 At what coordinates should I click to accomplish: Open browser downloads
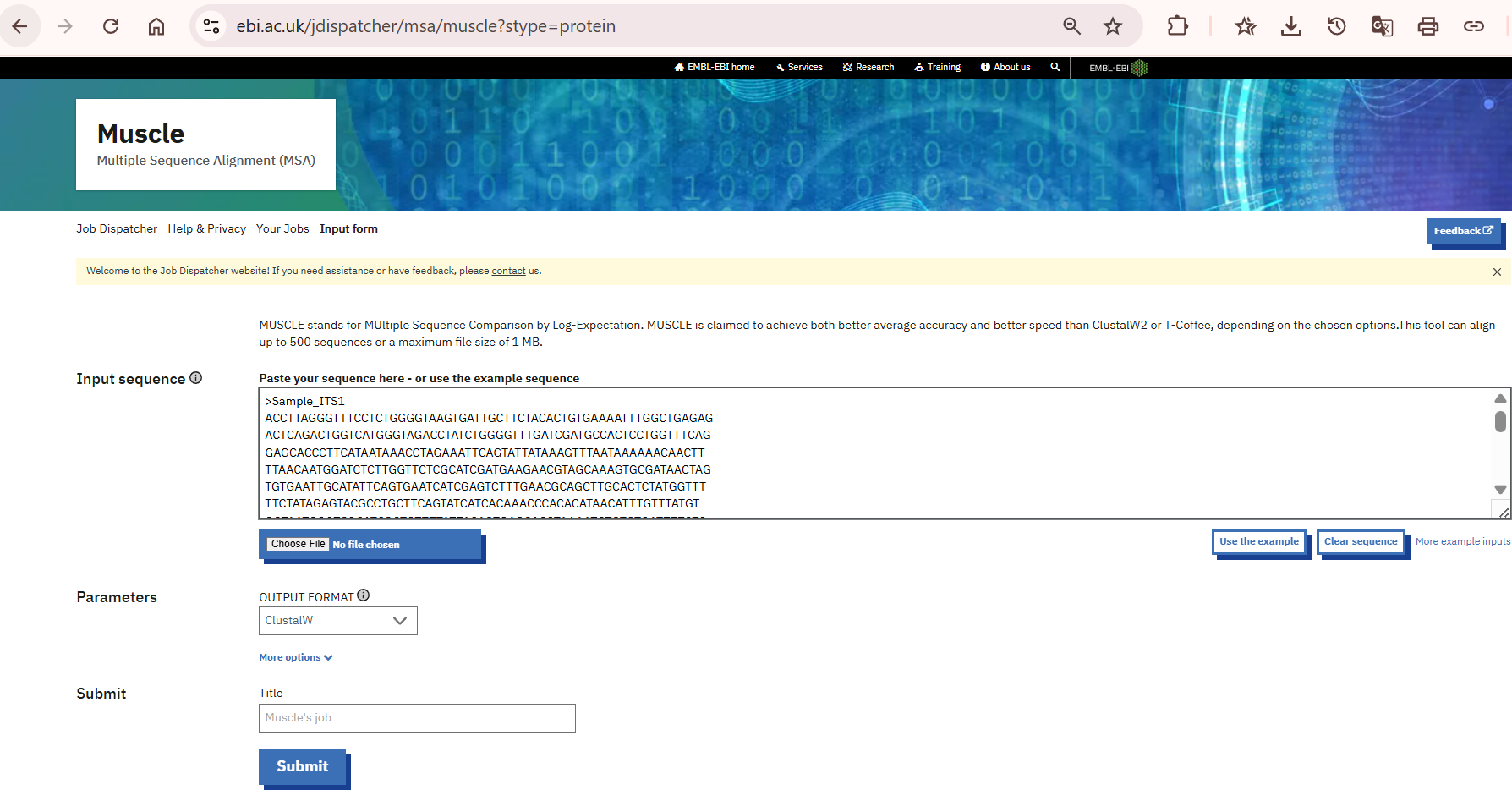click(1290, 26)
